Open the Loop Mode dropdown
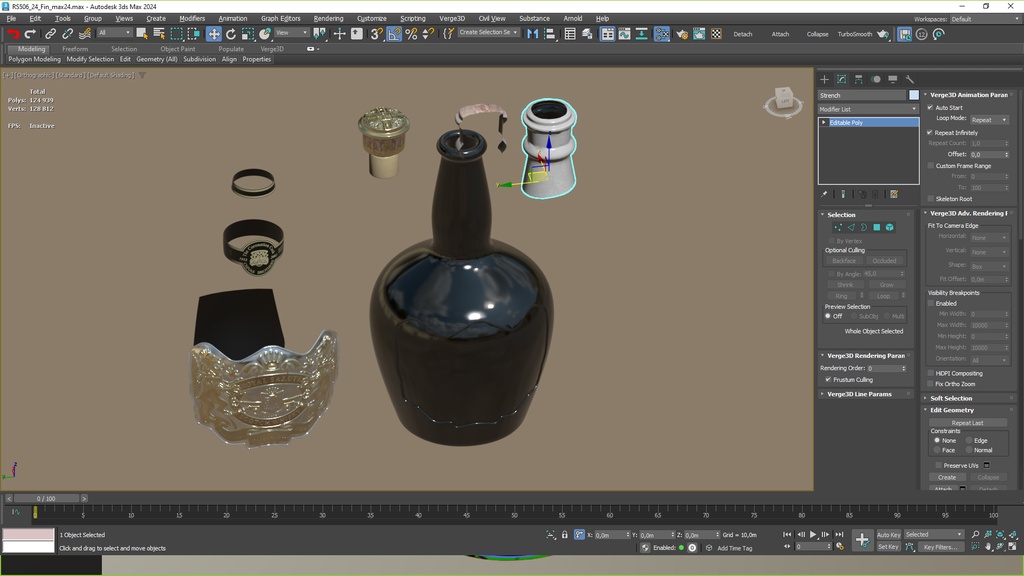 point(988,119)
